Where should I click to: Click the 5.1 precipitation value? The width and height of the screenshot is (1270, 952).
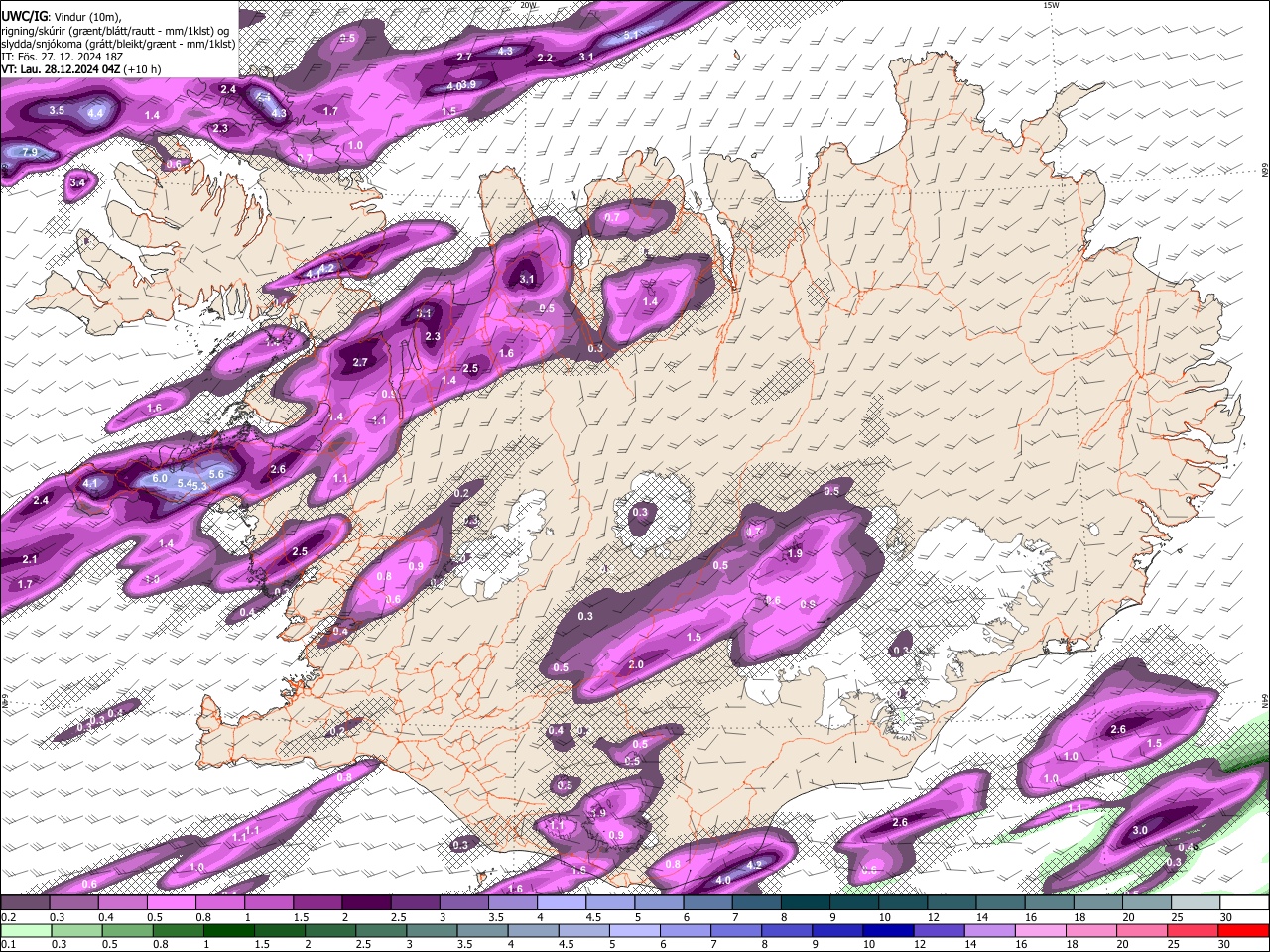(x=631, y=35)
